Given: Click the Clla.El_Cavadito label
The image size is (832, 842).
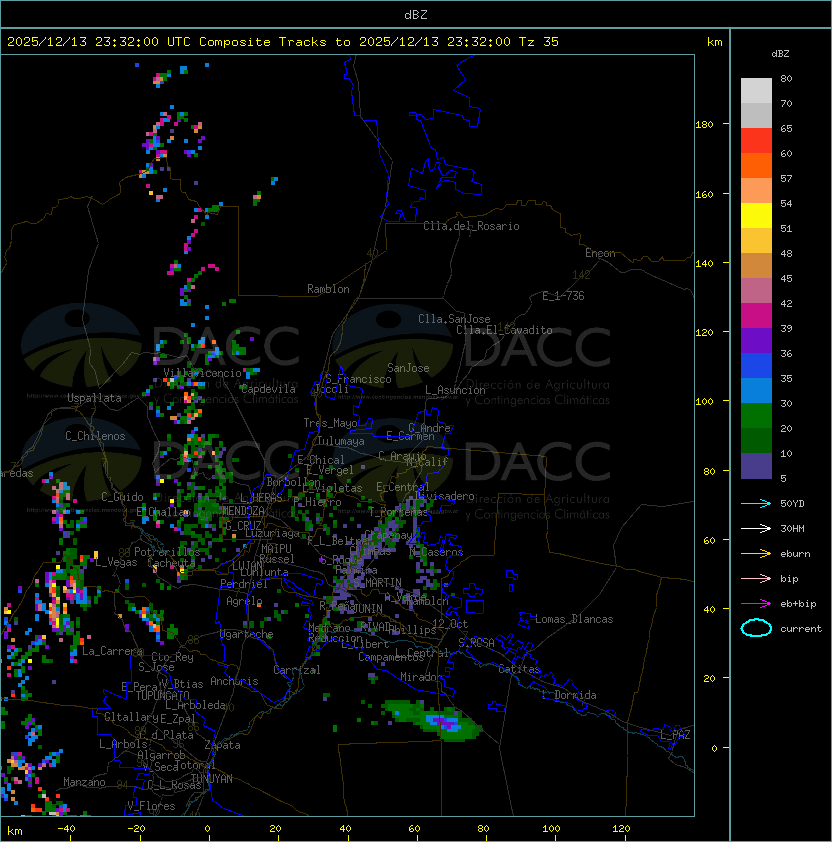Looking at the screenshot, I should pyautogui.click(x=504, y=330).
